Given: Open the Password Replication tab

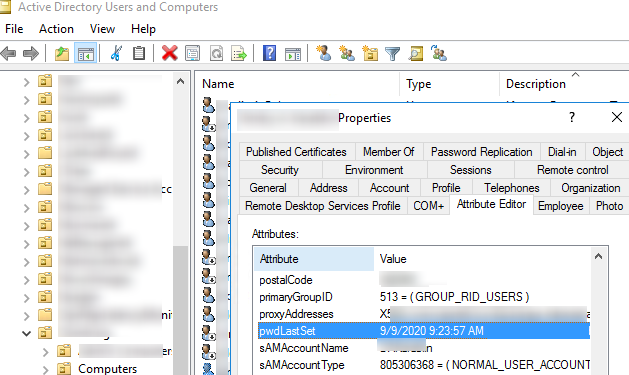Looking at the screenshot, I should 482,152.
